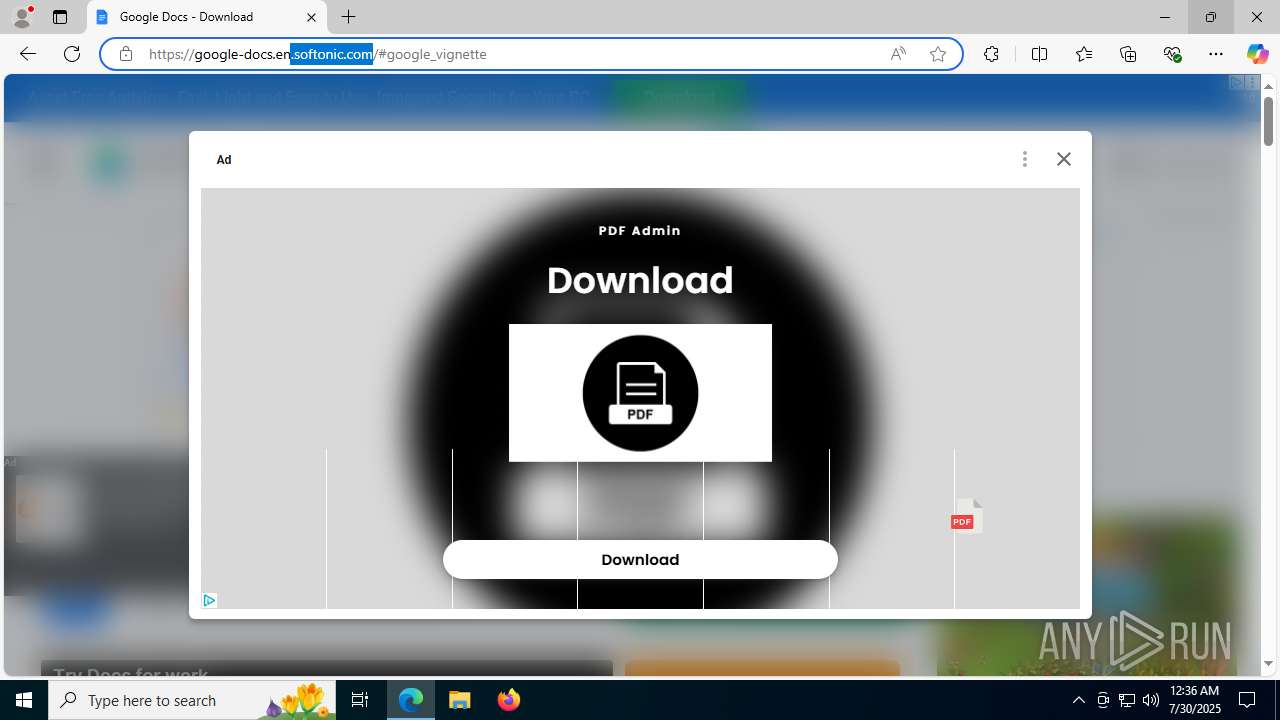Show hidden system tray icons
This screenshot has width=1280, height=720.
[x=1078, y=700]
